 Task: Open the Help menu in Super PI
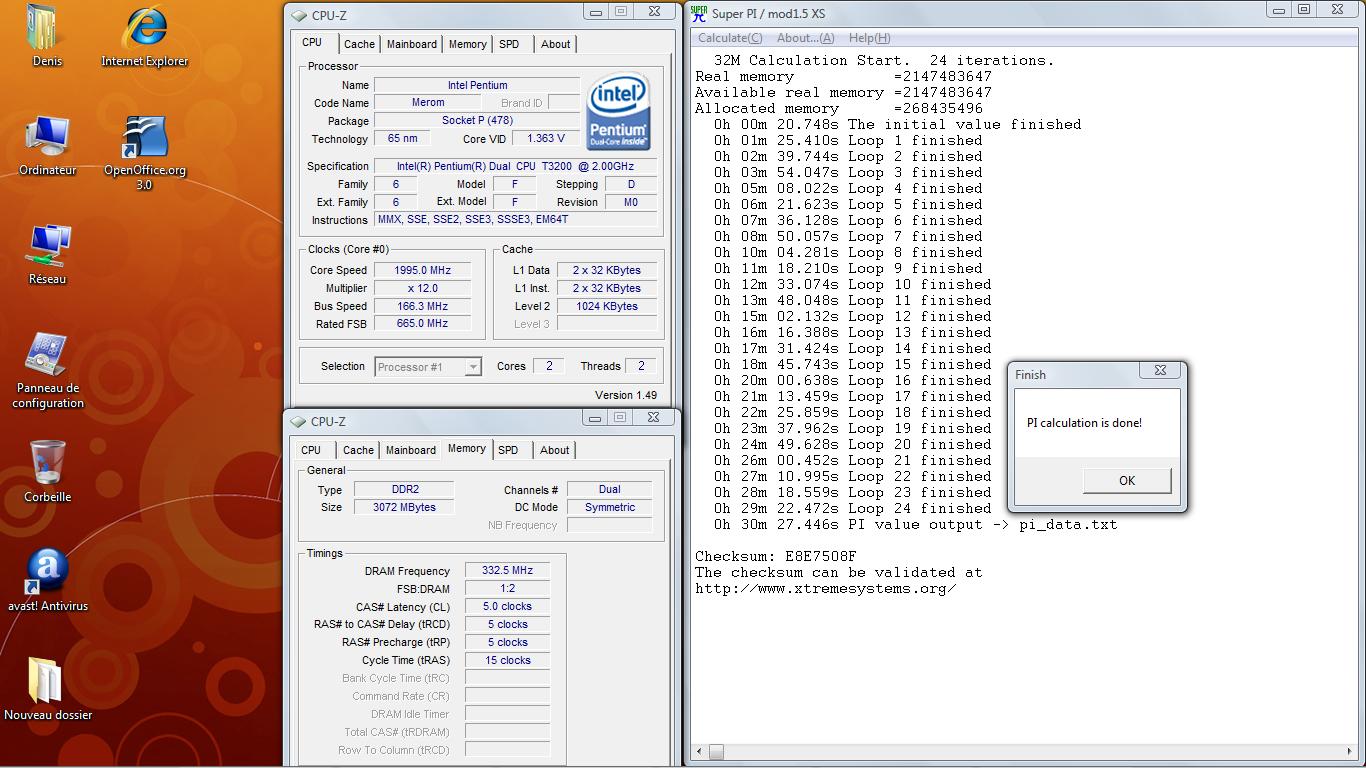coord(869,38)
